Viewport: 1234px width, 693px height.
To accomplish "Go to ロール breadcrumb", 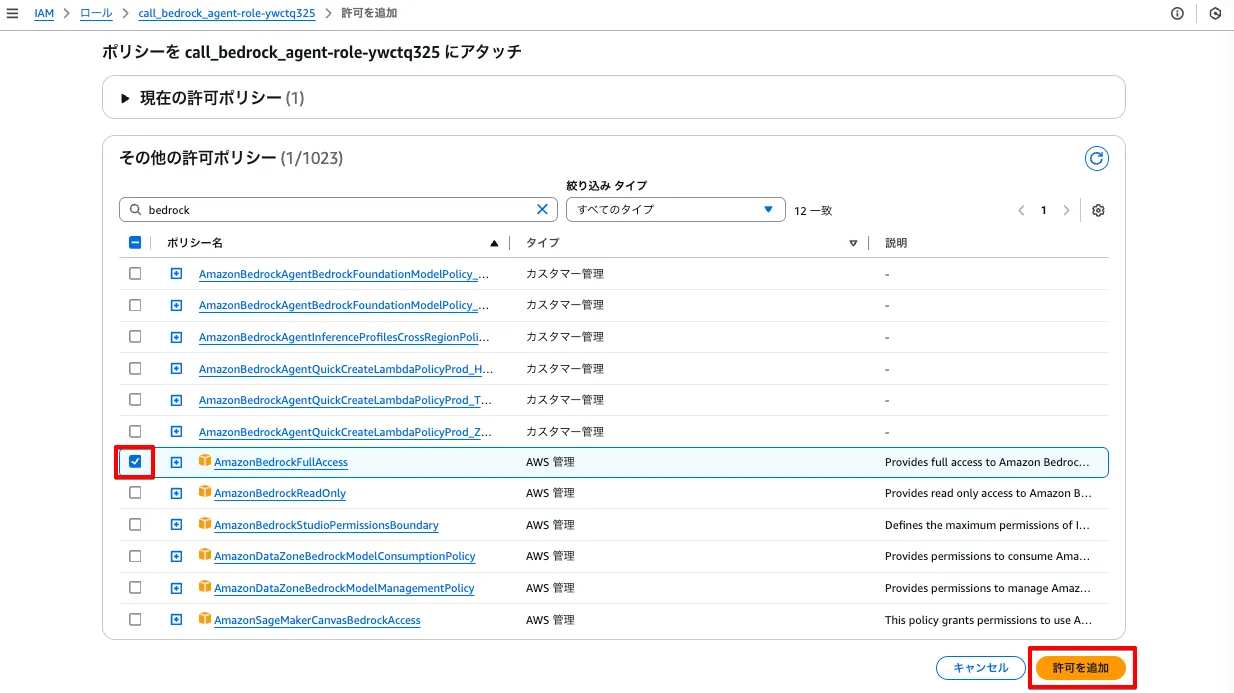I will 96,14.
